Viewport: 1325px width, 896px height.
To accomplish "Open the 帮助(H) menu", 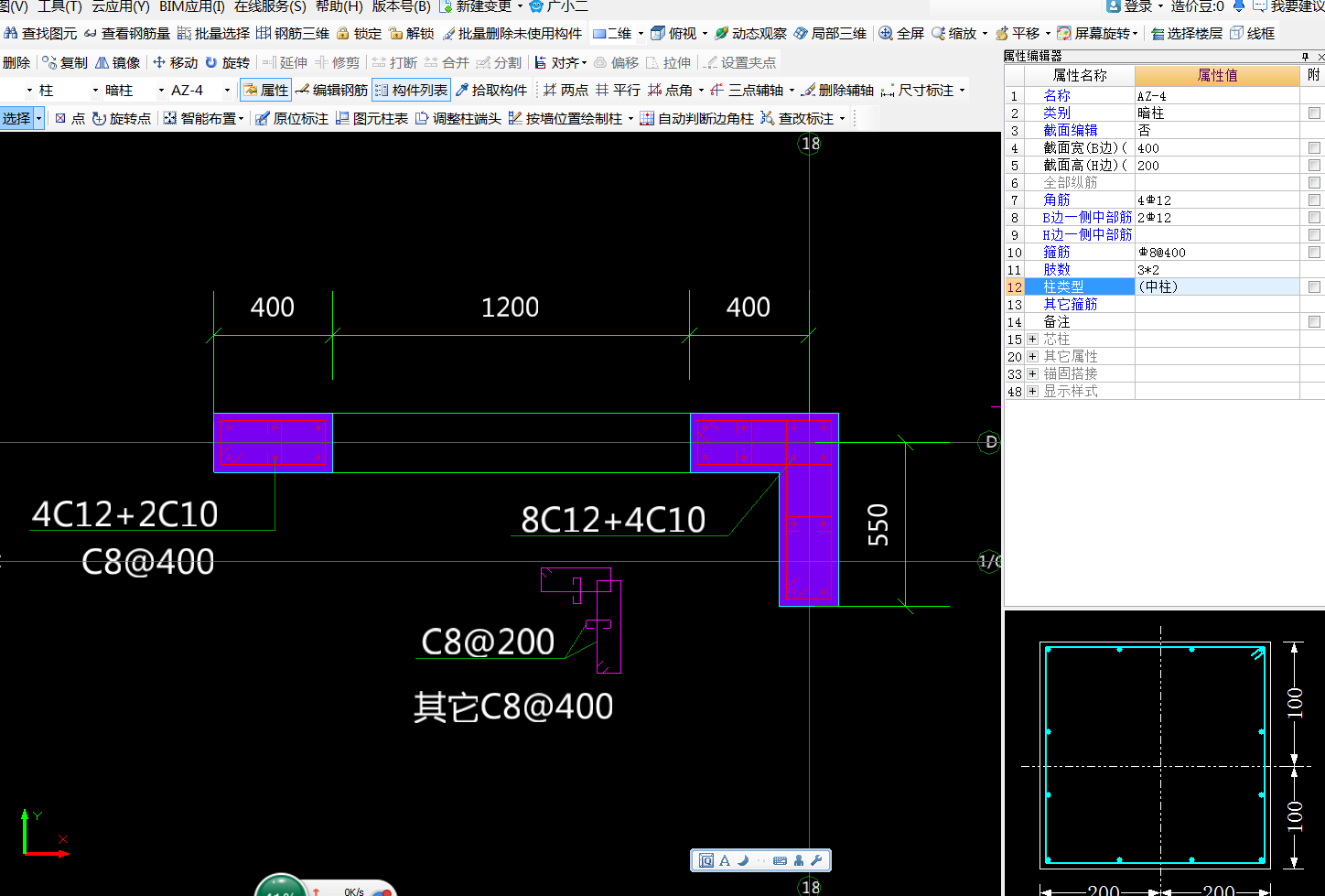I will tap(339, 6).
